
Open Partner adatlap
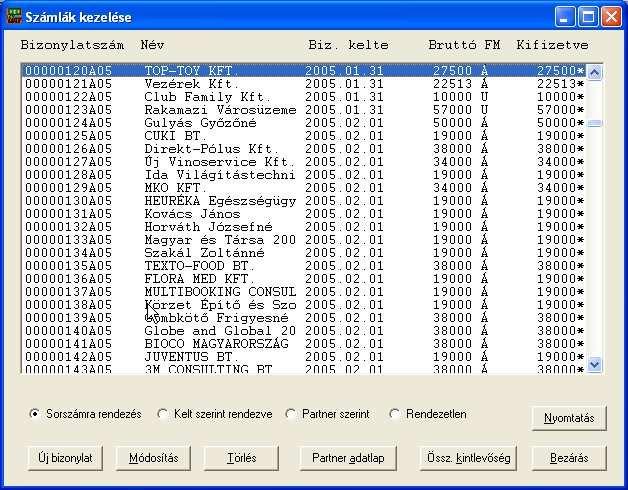pyautogui.click(x=348, y=458)
